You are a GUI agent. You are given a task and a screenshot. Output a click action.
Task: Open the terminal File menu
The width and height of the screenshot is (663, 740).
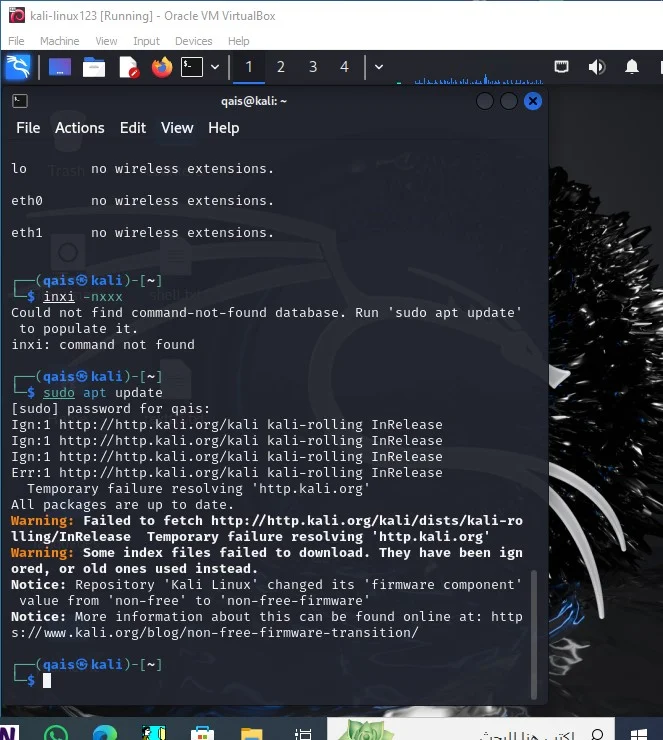28,128
